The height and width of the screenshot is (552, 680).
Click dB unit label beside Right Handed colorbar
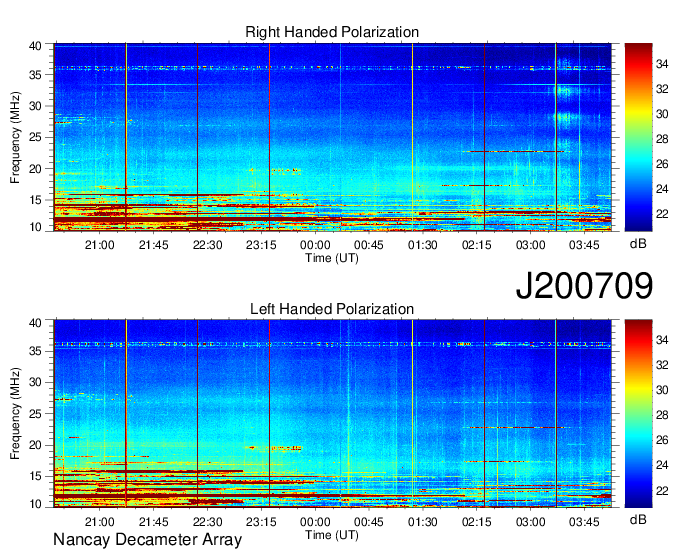[638, 243]
